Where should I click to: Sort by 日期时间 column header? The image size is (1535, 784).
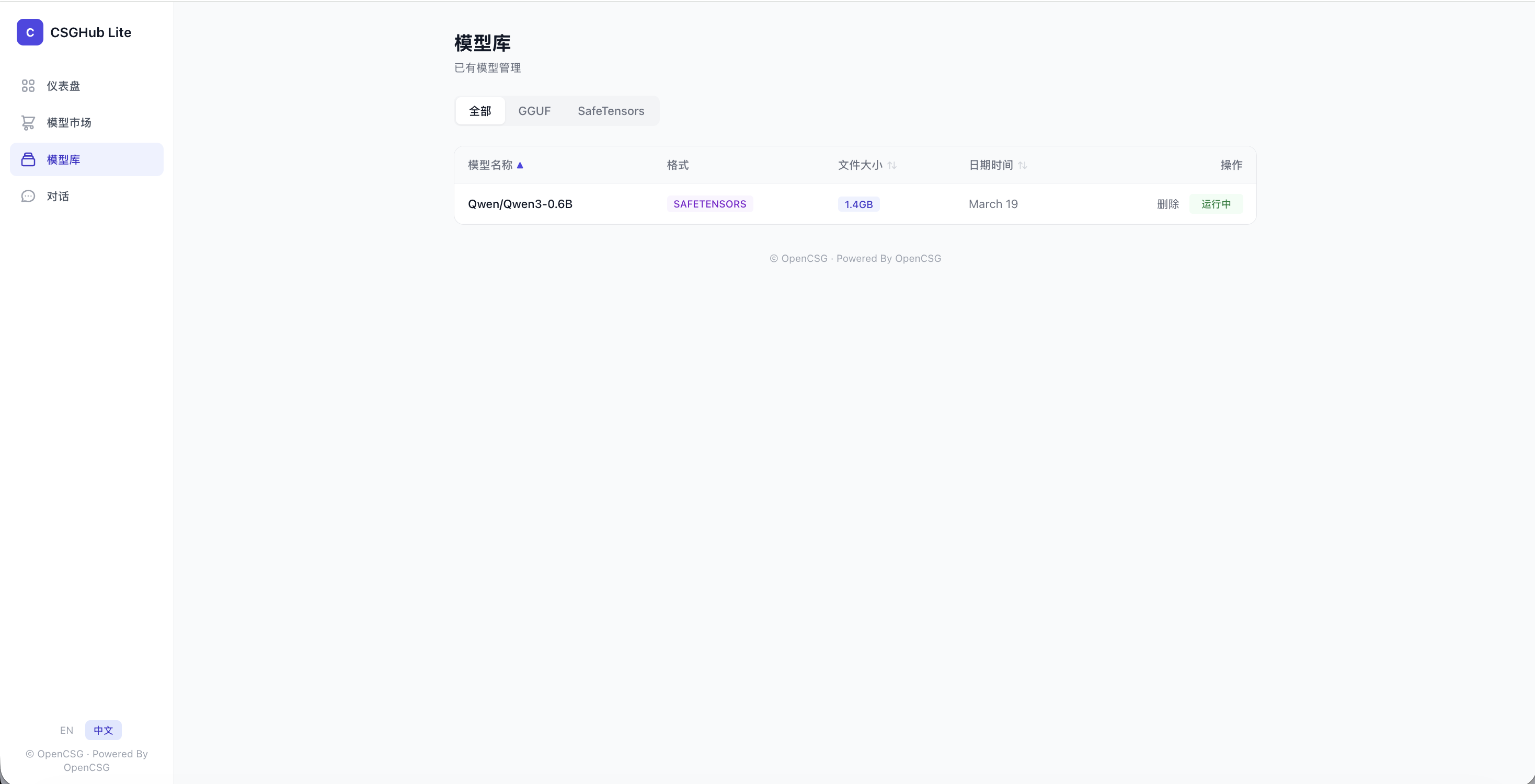pyautogui.click(x=990, y=165)
